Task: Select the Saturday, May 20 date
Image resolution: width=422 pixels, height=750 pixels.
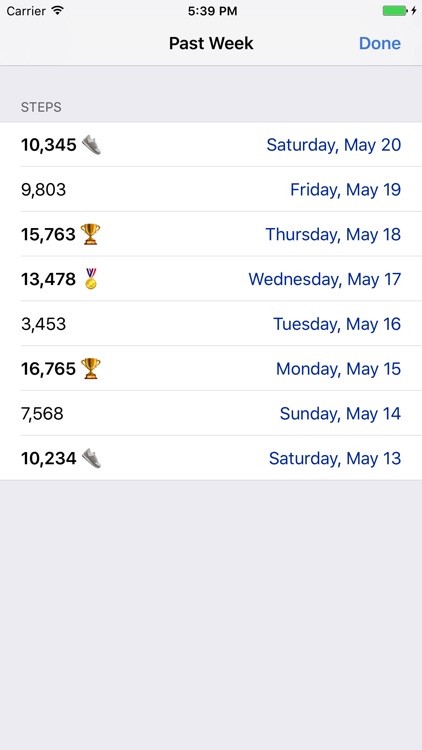Action: pyautogui.click(x=333, y=145)
